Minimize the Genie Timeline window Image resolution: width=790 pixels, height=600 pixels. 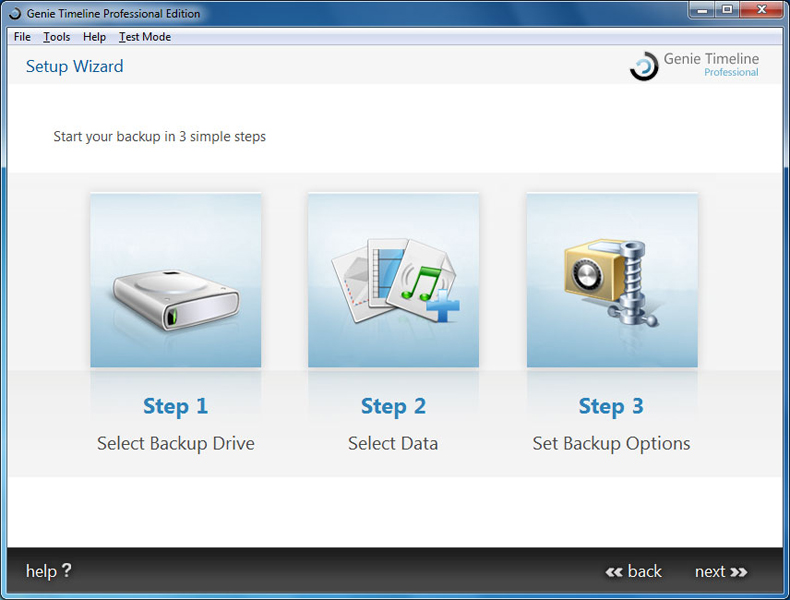702,10
